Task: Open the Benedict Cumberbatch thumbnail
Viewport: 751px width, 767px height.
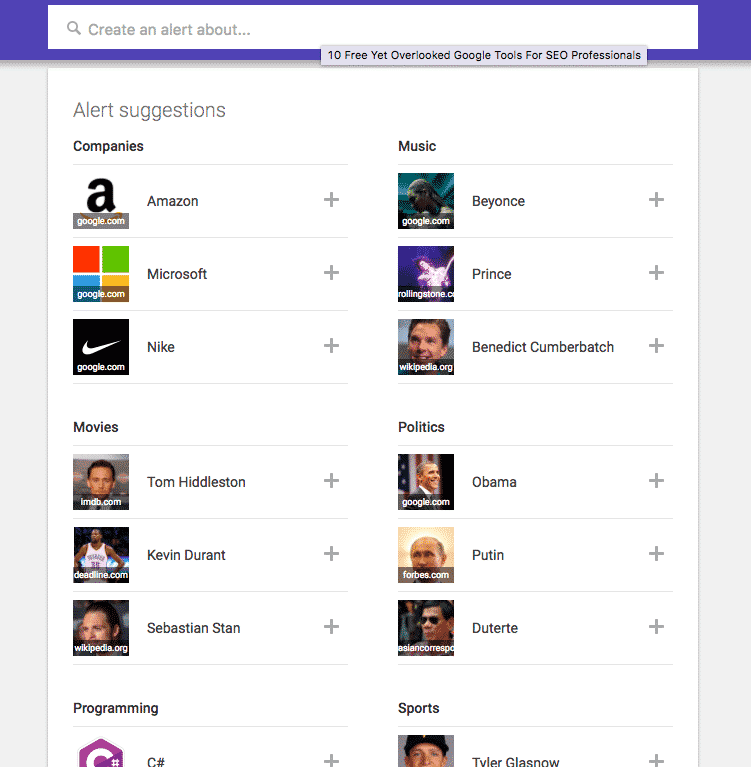Action: 426,347
